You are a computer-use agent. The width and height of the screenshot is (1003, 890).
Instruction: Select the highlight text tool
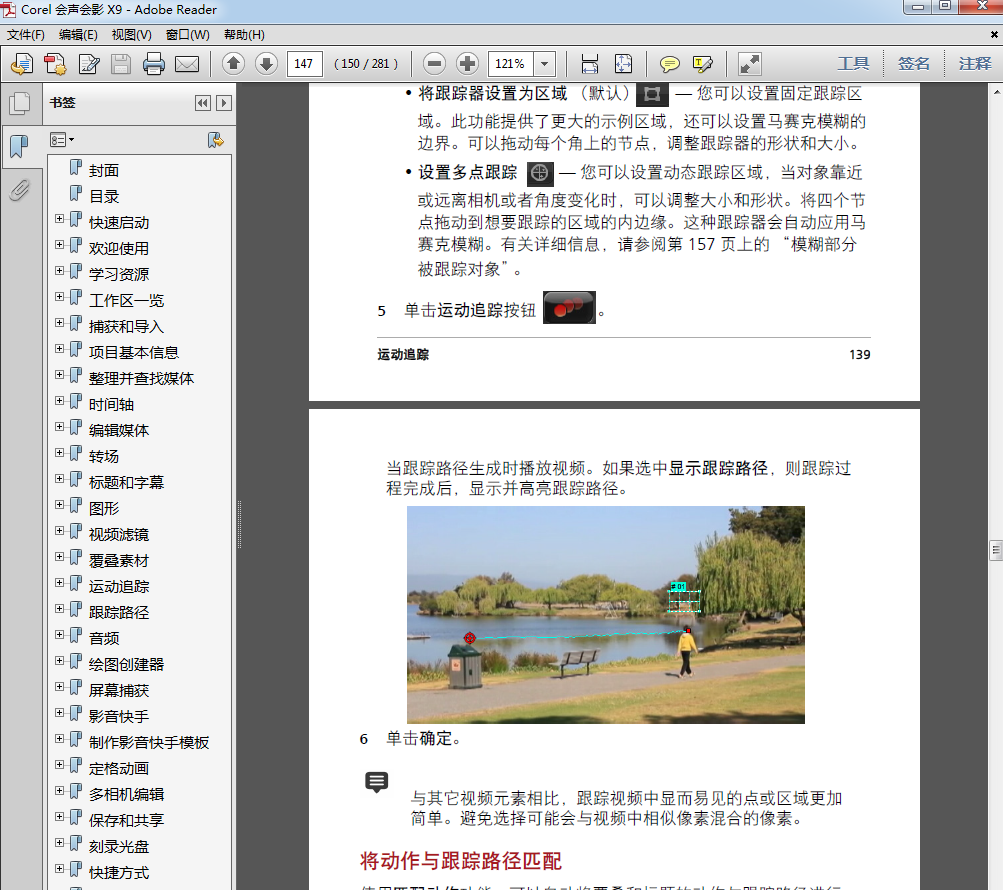click(x=702, y=63)
